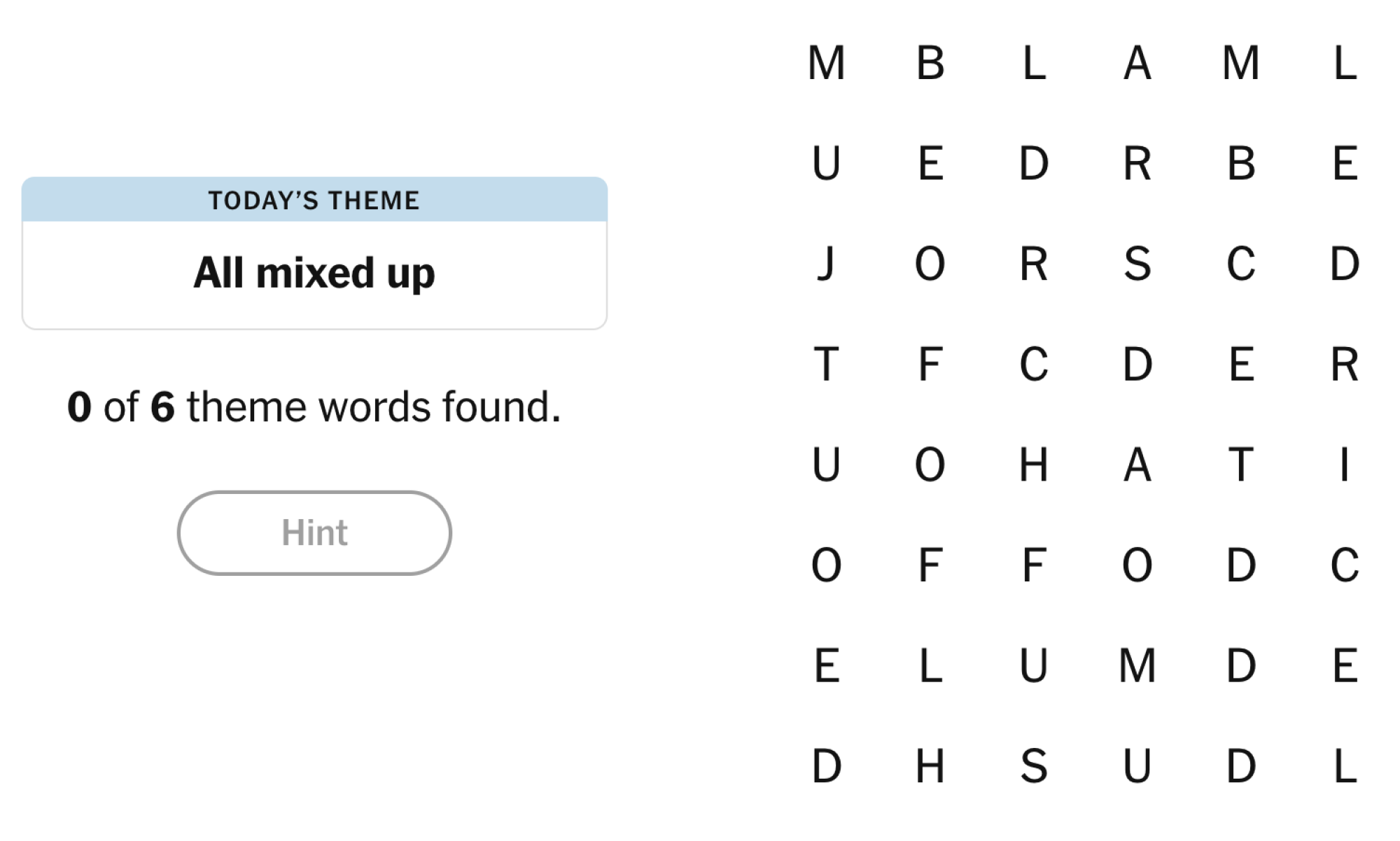The image size is (1400, 841).
Task: Select the H in the fifth row
Action: click(x=1034, y=465)
